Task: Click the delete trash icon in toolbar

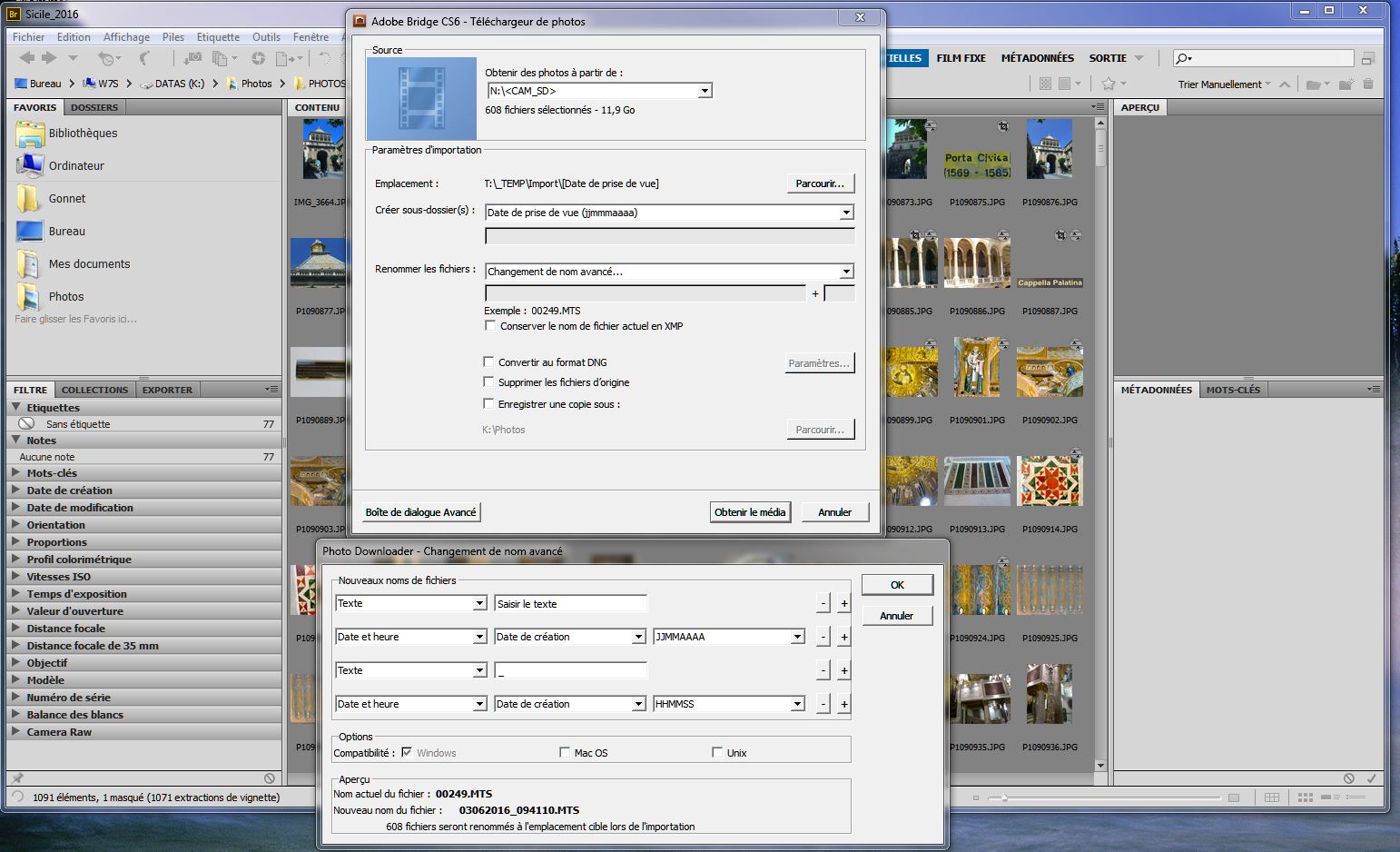Action: [x=1368, y=84]
